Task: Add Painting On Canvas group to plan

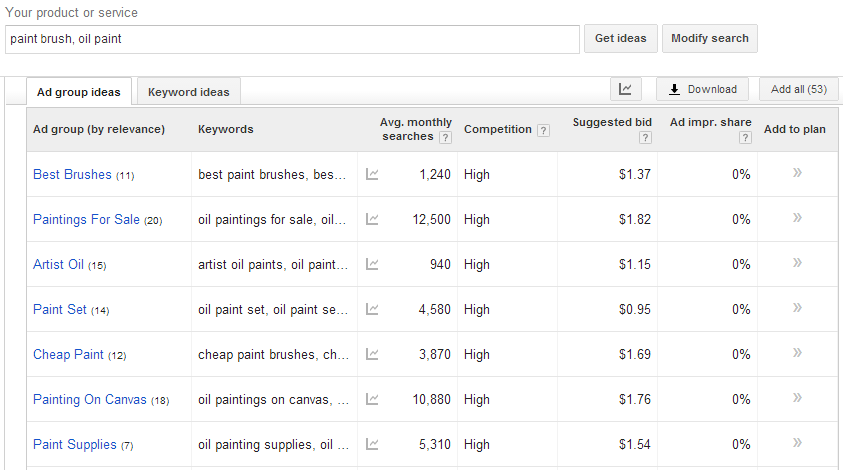Action: click(797, 397)
